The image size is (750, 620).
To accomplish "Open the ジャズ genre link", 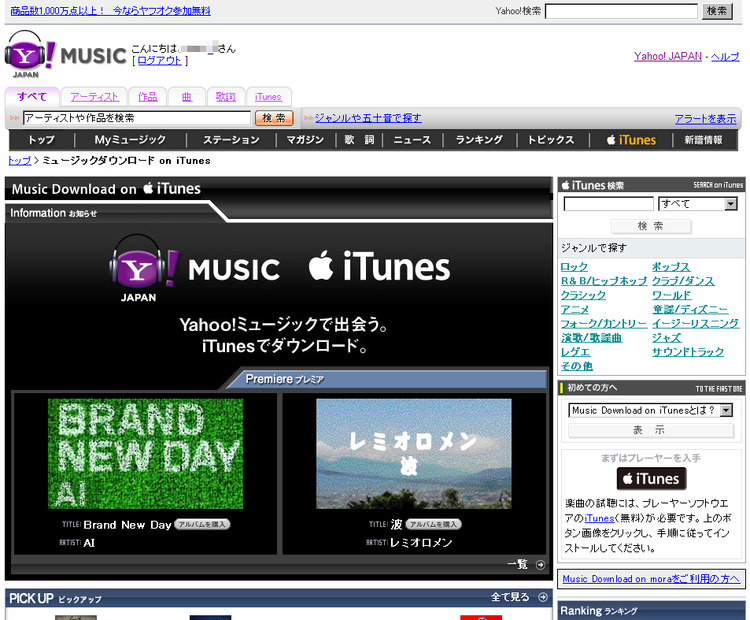I will tap(667, 338).
